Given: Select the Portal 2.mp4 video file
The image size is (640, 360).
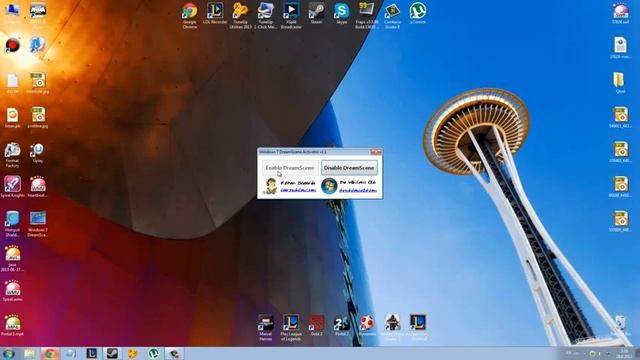Looking at the screenshot, I should [12, 325].
